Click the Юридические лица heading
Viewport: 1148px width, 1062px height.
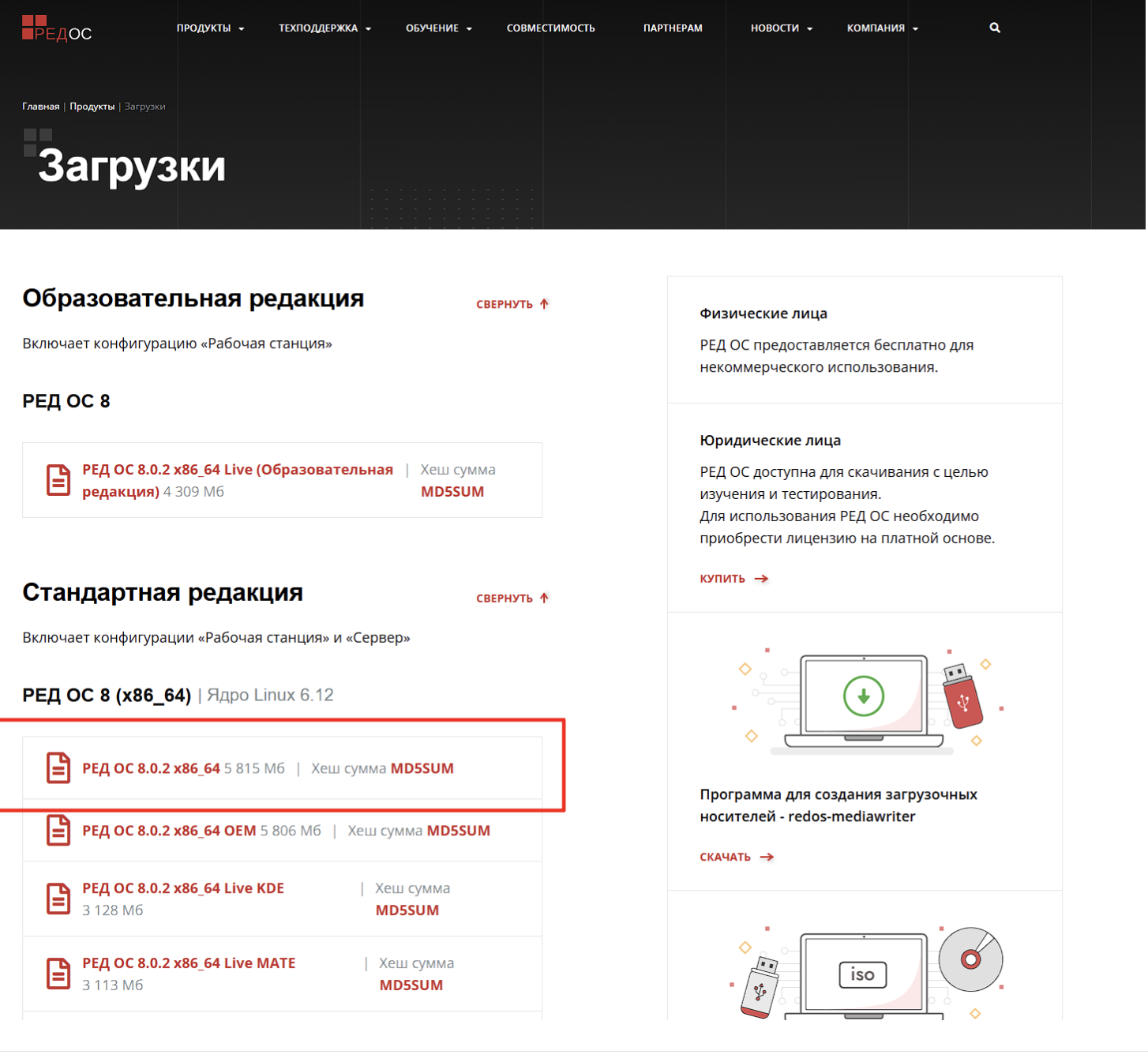(770, 441)
